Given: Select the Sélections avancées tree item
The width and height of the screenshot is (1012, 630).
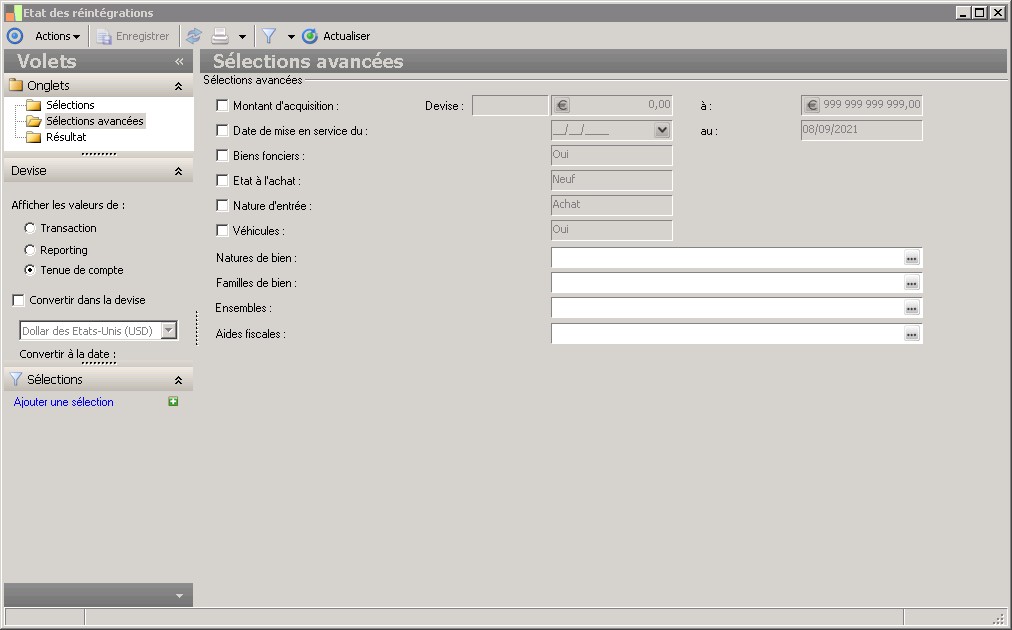Looking at the screenshot, I should tap(95, 121).
